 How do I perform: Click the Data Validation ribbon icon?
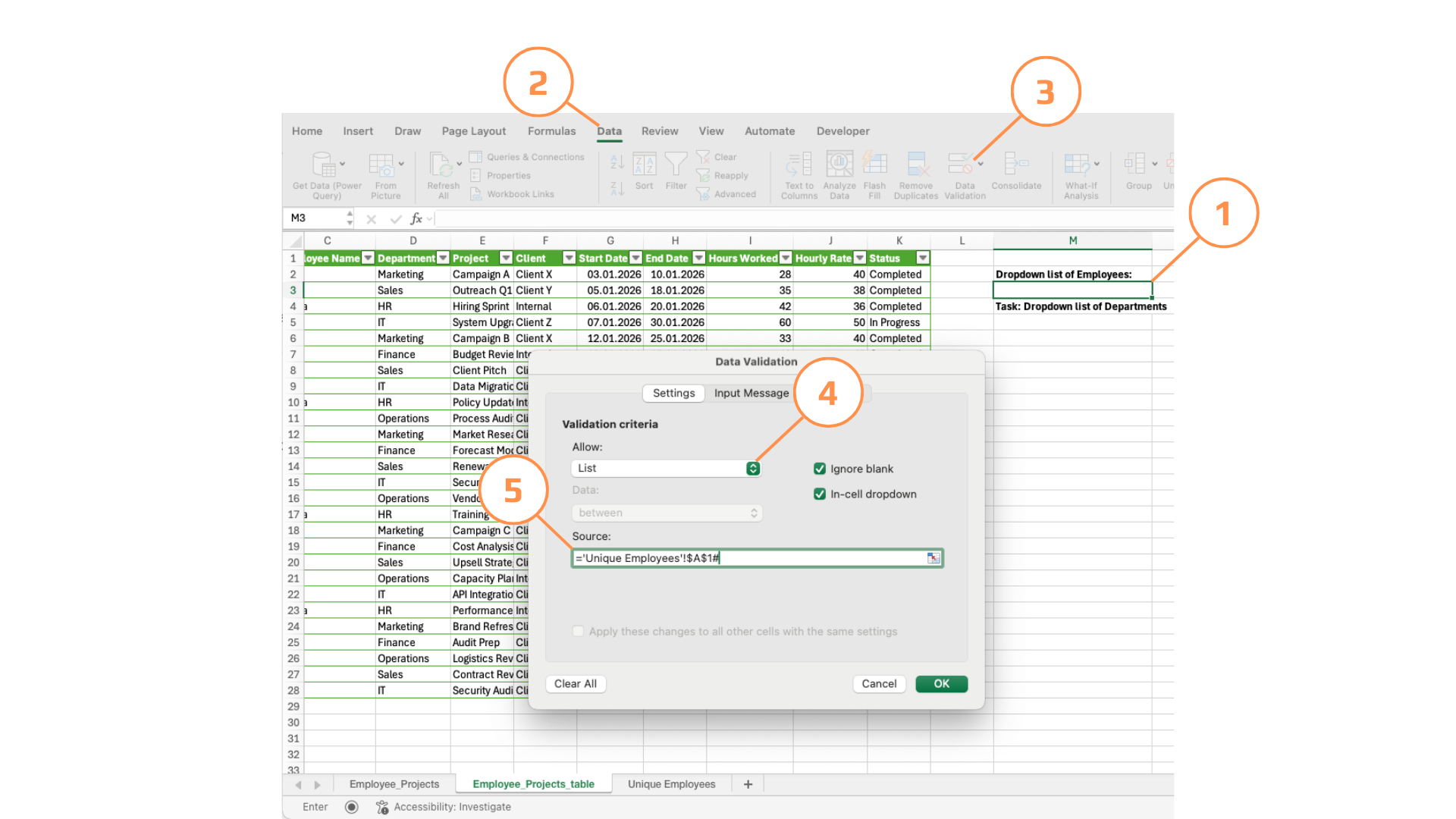[x=962, y=165]
